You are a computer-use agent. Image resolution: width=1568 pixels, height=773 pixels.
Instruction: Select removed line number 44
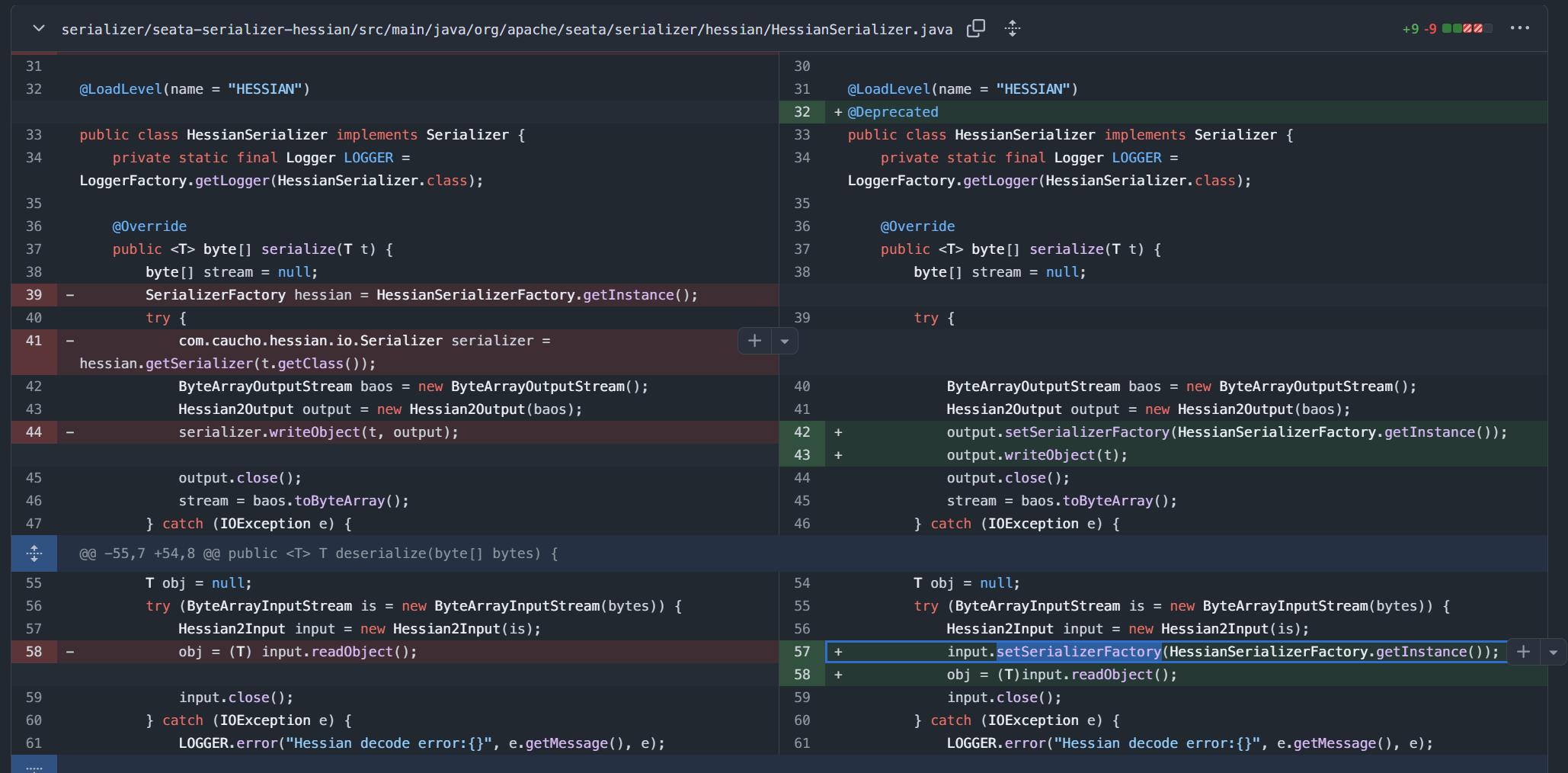pyautogui.click(x=34, y=432)
